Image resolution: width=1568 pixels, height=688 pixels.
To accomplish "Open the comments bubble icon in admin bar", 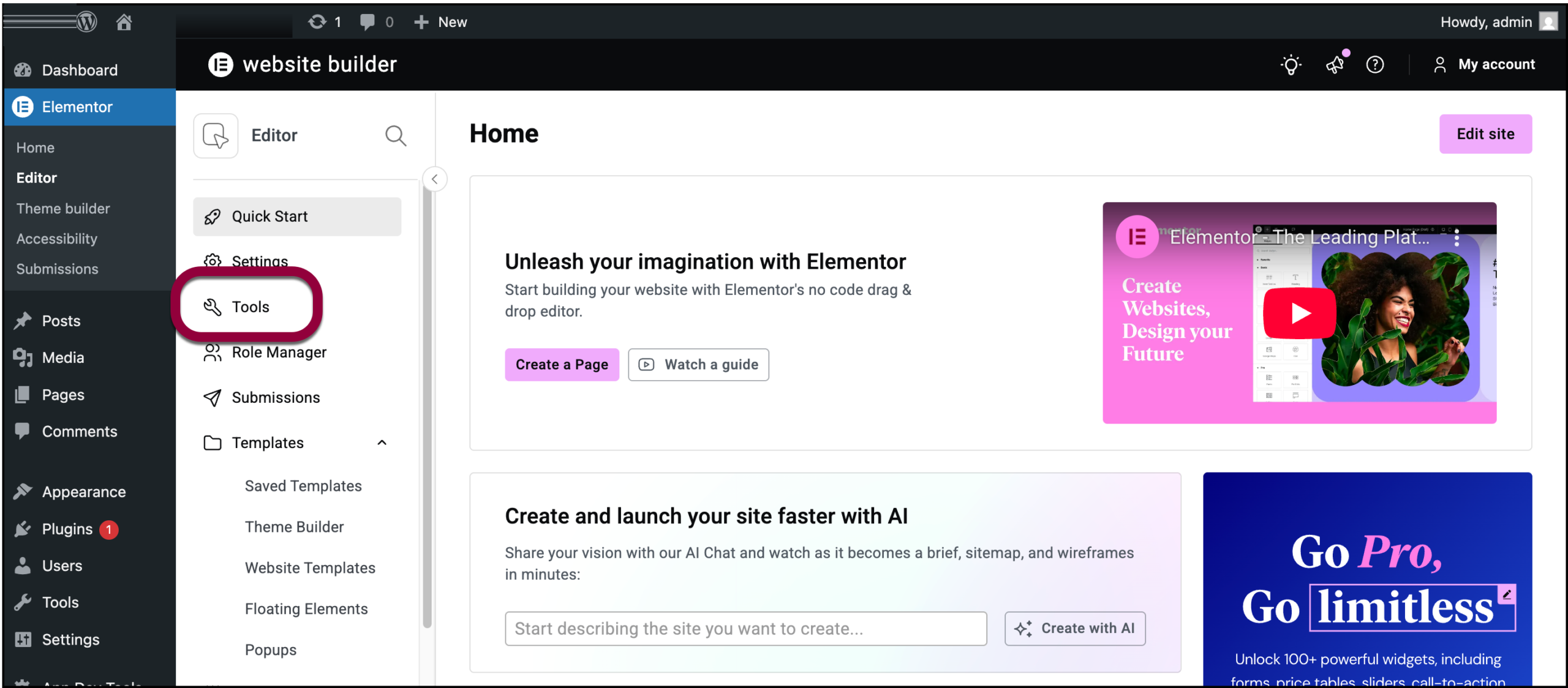I will [368, 21].
